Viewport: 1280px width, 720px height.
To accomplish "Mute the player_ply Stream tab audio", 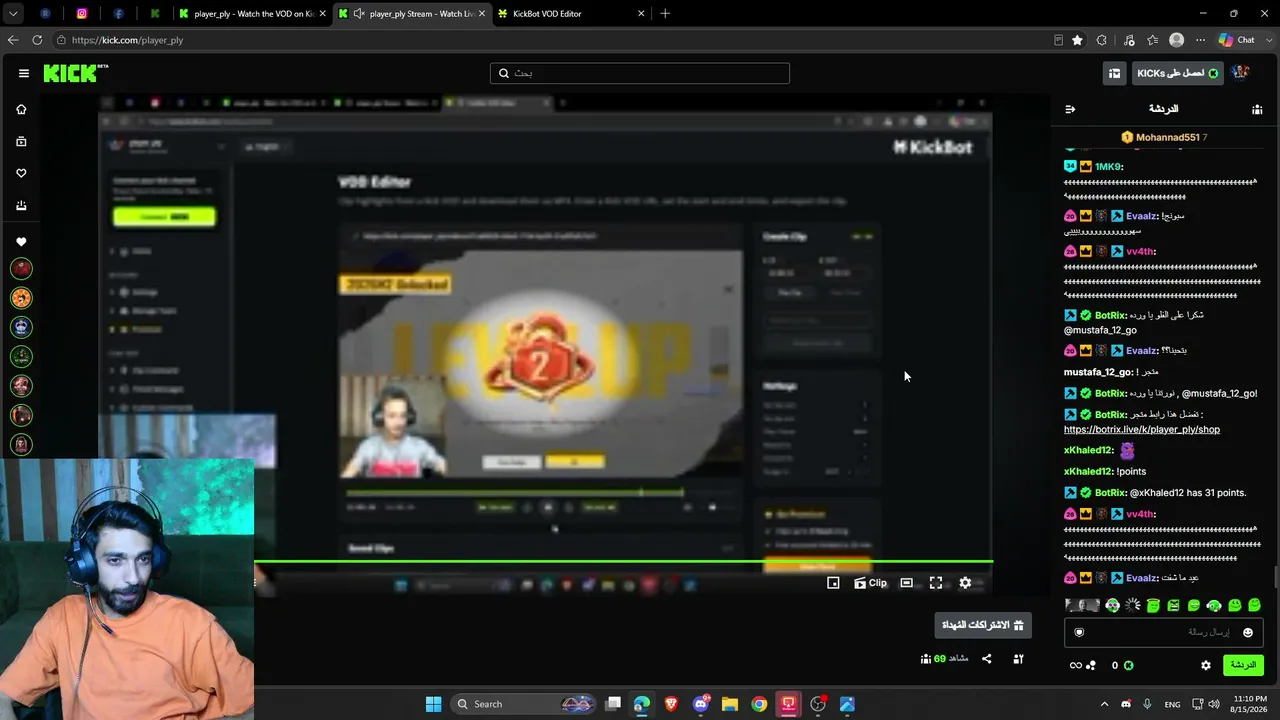I will [358, 14].
